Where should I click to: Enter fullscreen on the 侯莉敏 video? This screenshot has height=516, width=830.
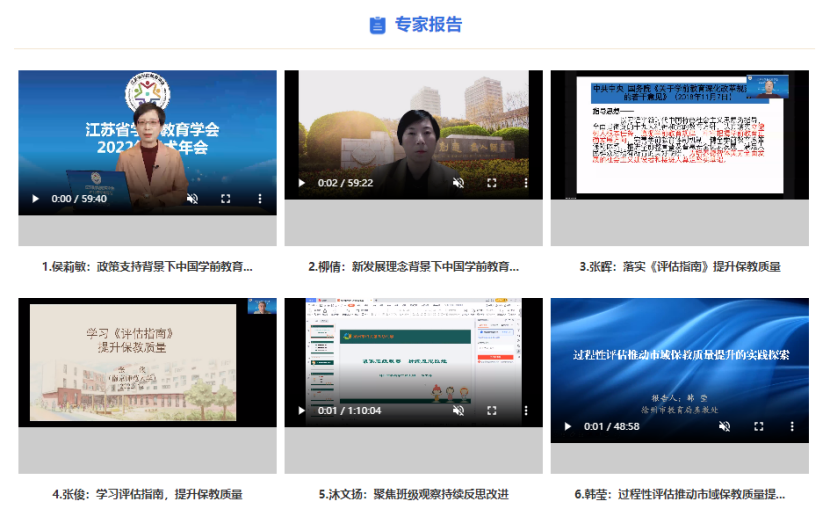pos(226,199)
